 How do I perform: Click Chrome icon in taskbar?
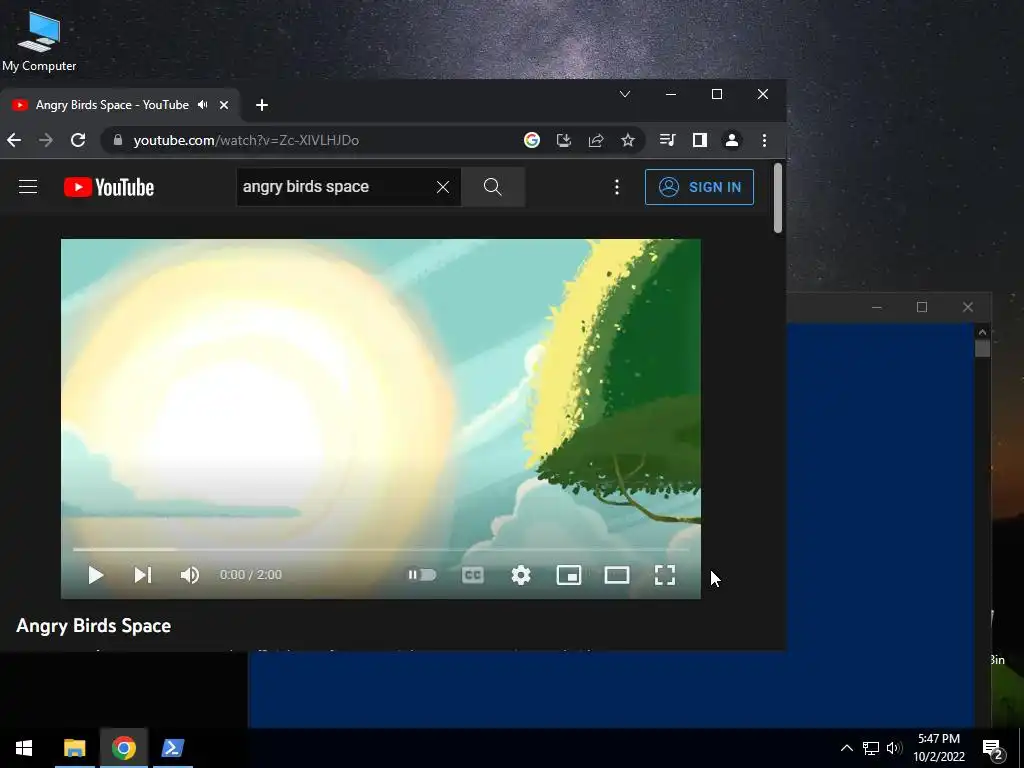tap(123, 748)
